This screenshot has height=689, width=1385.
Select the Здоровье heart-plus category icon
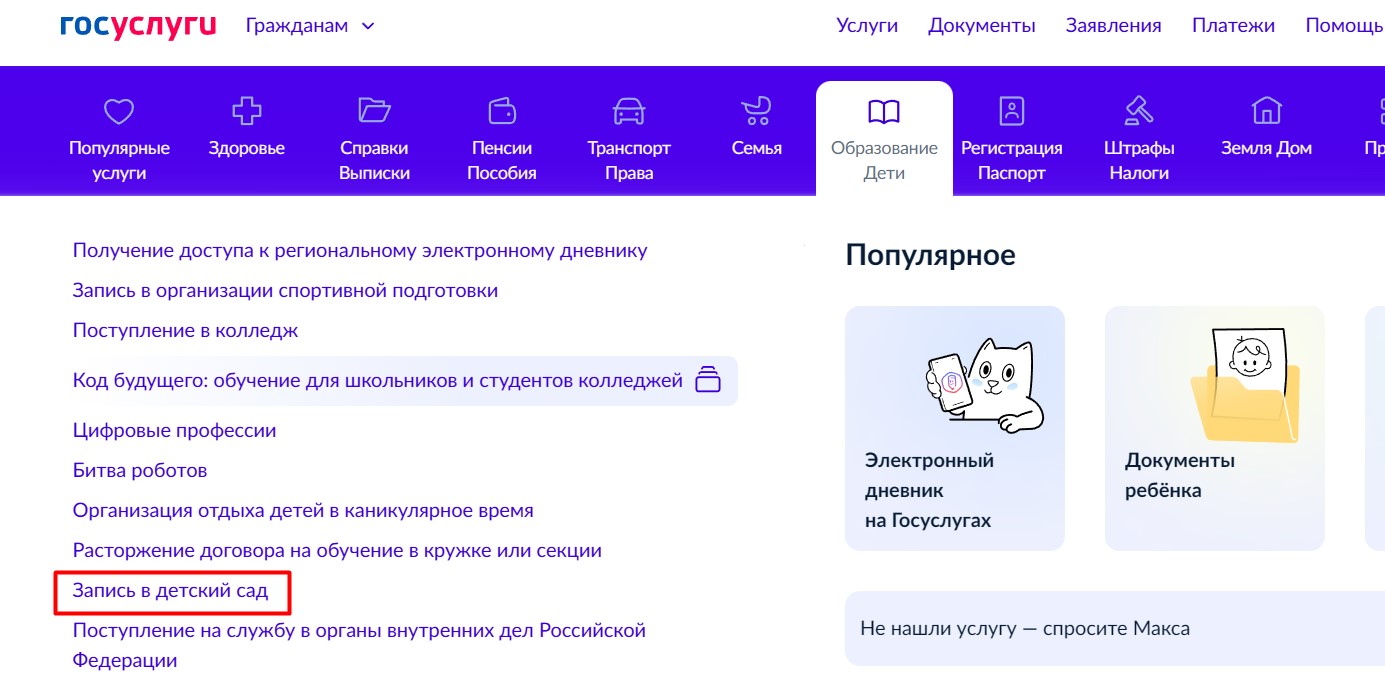(x=245, y=110)
